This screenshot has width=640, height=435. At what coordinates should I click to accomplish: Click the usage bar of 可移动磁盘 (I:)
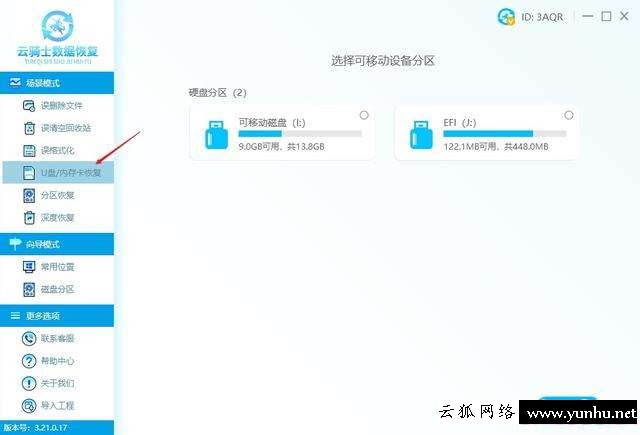tap(300, 134)
